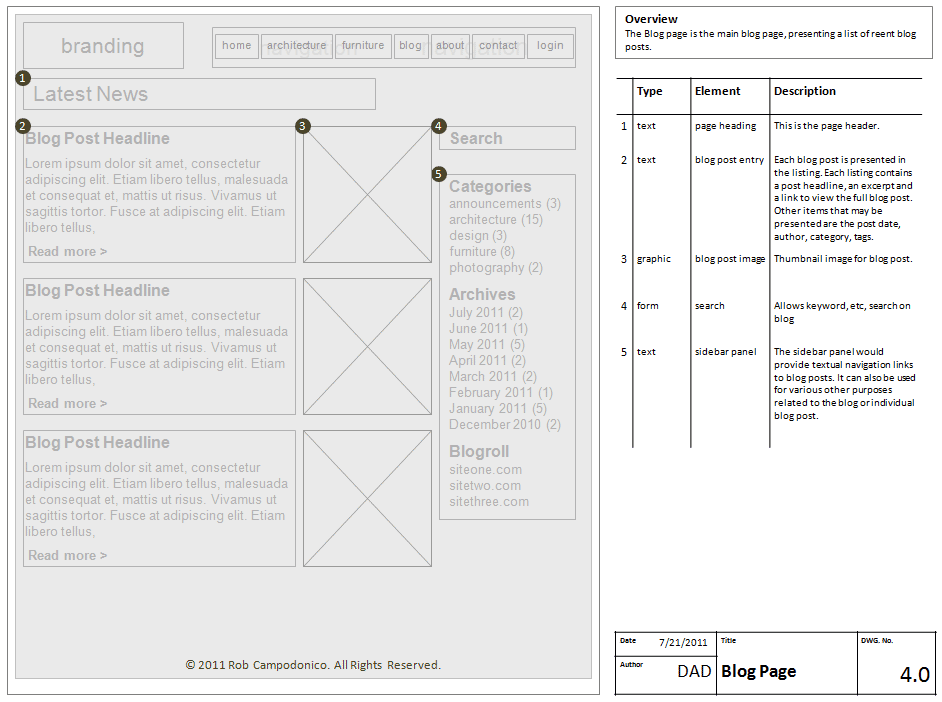Click the copyright Rob Campodonico footer text
Image resolution: width=942 pixels, height=702 pixels.
tap(313, 665)
